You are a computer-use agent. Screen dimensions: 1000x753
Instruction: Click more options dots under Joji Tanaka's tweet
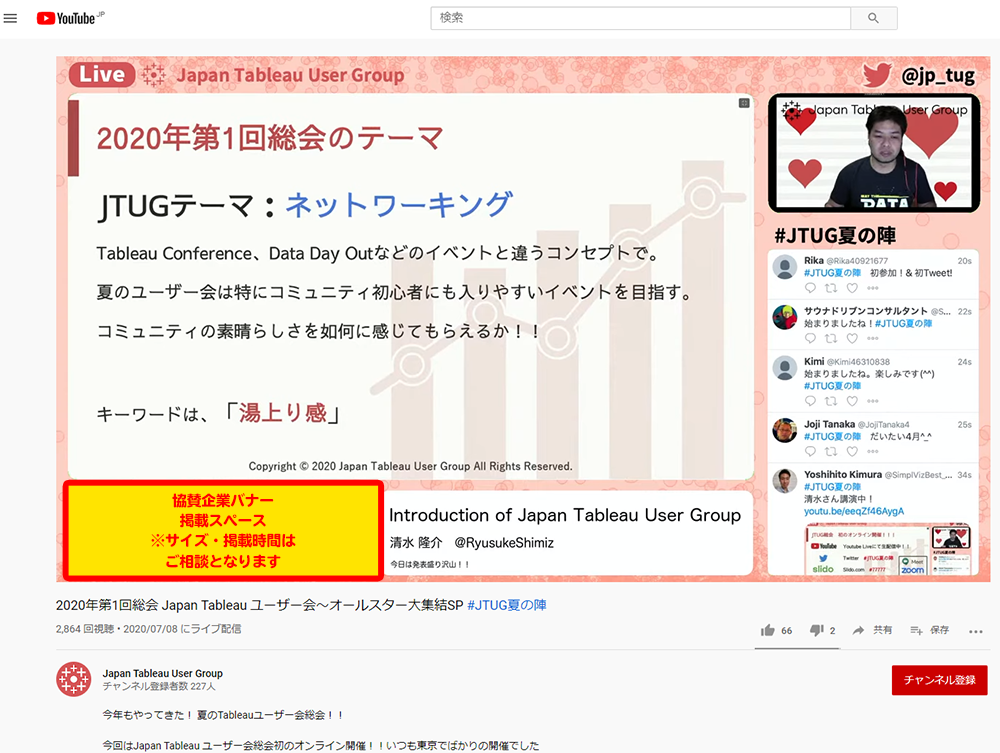click(872, 451)
